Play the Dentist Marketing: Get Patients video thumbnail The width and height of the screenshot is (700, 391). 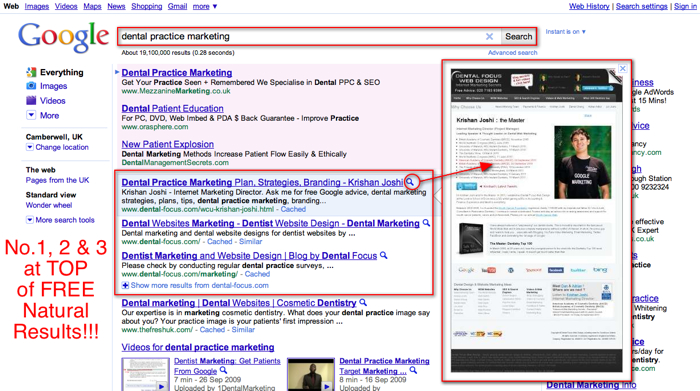(x=146, y=374)
